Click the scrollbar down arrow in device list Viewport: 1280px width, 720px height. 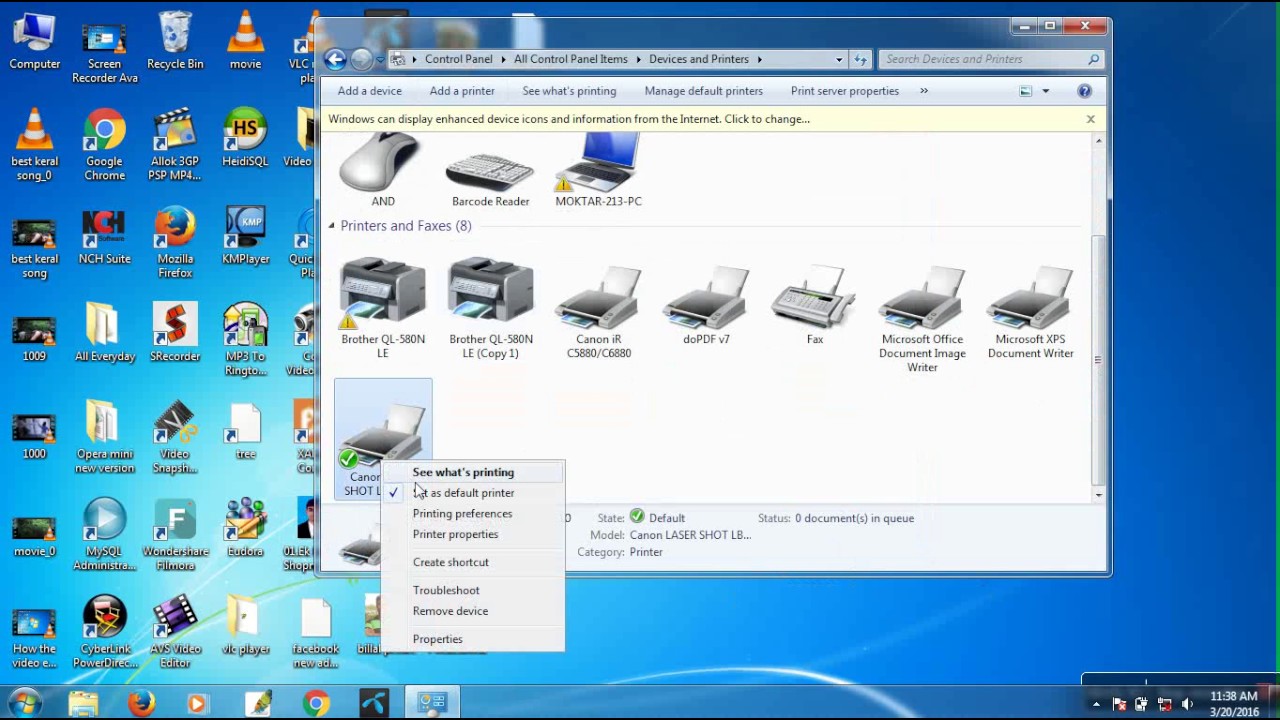click(1099, 494)
